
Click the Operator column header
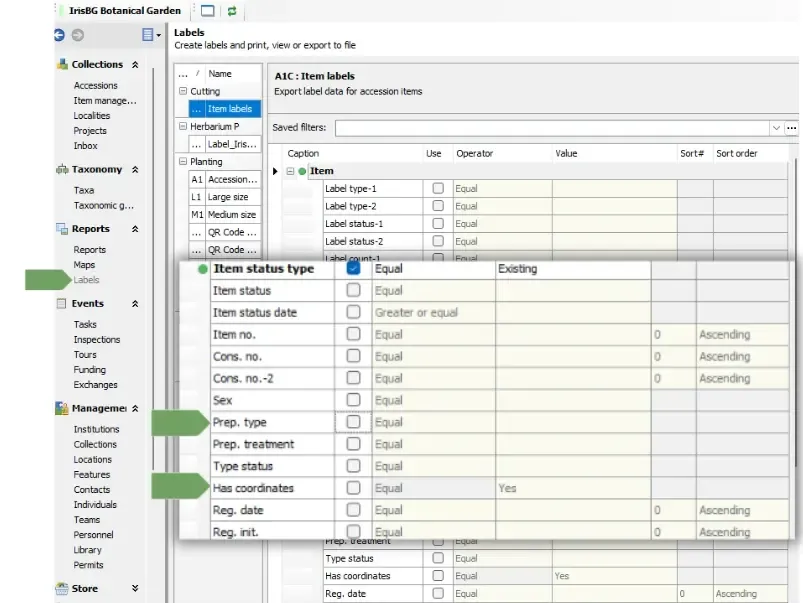(x=475, y=153)
